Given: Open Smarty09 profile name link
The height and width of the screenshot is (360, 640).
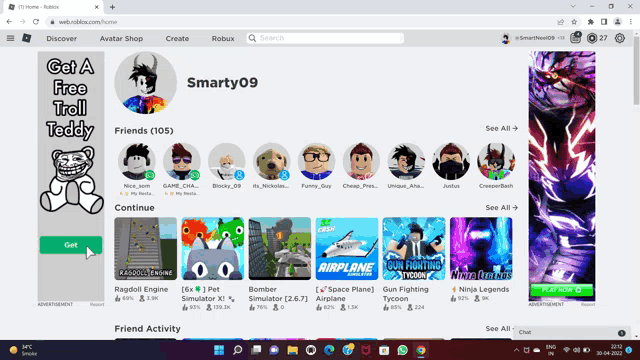Looking at the screenshot, I should coord(222,82).
